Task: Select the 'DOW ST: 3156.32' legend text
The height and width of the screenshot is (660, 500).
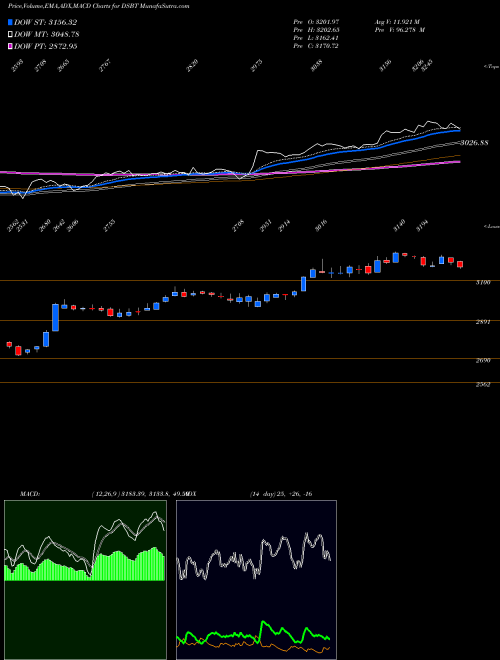Action: point(45,22)
